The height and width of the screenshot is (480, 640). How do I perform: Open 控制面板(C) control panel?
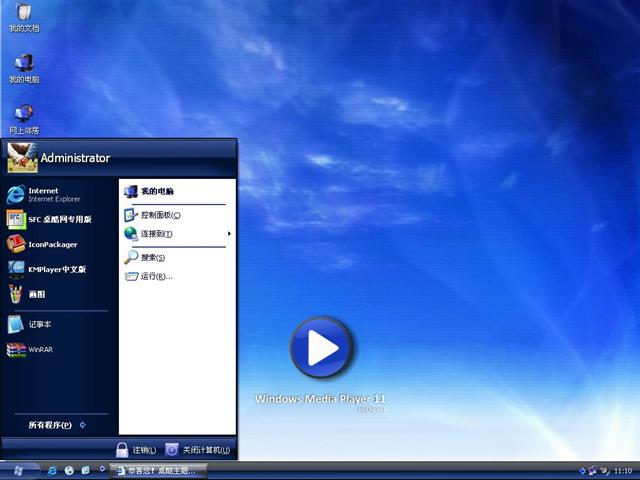coord(177,215)
